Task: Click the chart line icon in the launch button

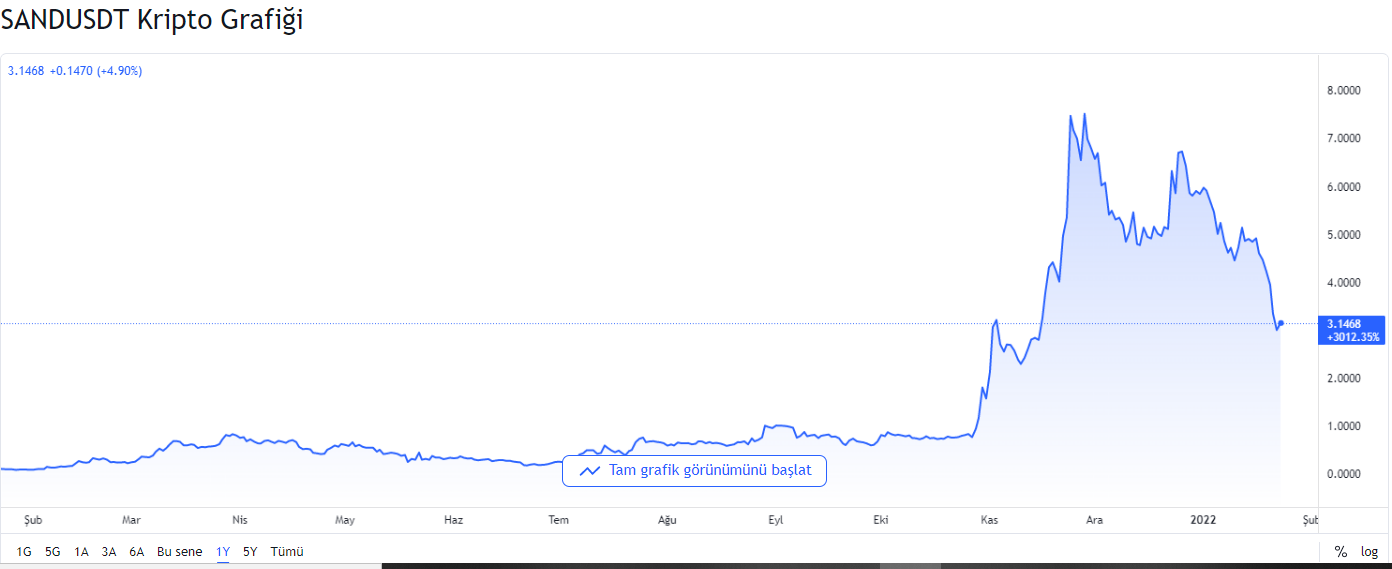Action: 589,471
